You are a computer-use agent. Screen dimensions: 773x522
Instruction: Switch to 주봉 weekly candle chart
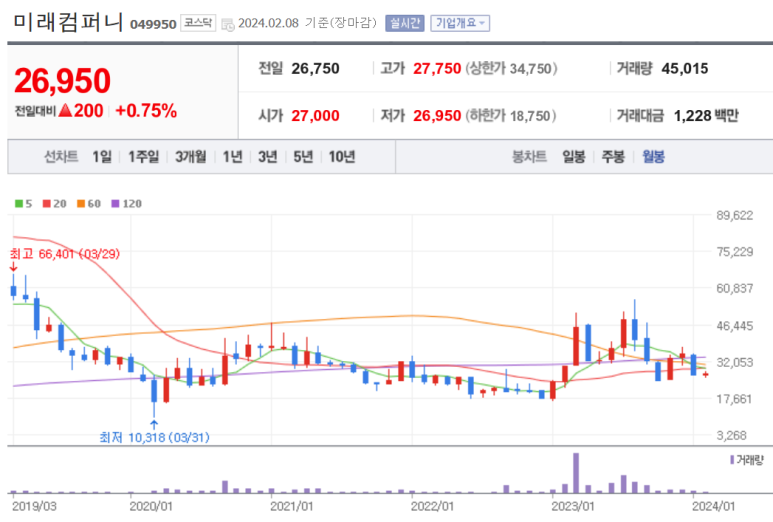613,157
